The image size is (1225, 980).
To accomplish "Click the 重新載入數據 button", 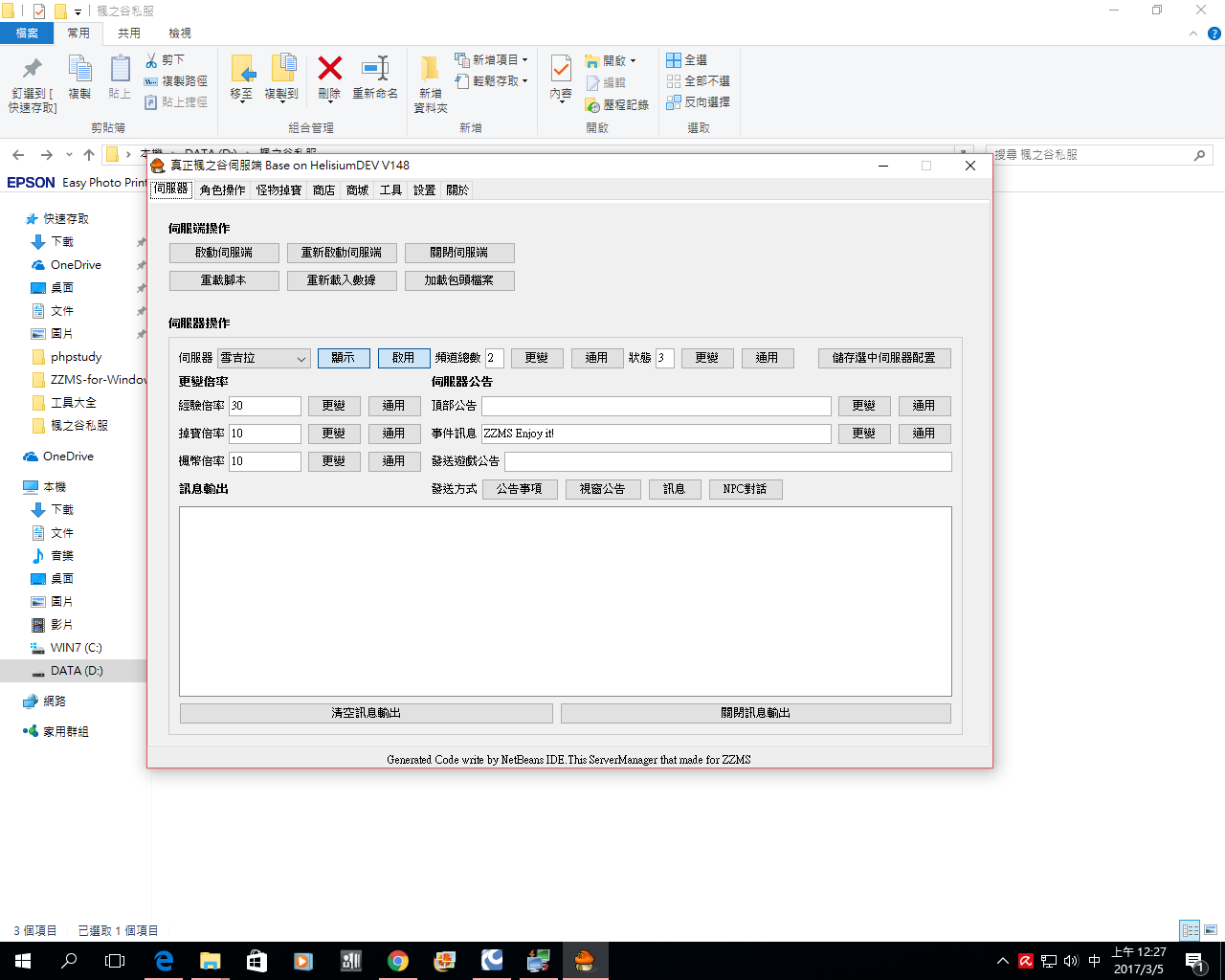I will (x=342, y=280).
